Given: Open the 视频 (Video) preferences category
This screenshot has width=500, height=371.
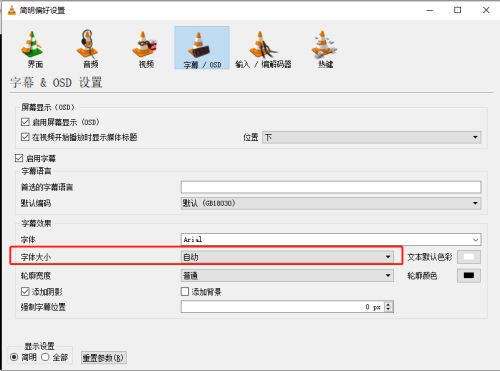Looking at the screenshot, I should click(x=145, y=49).
